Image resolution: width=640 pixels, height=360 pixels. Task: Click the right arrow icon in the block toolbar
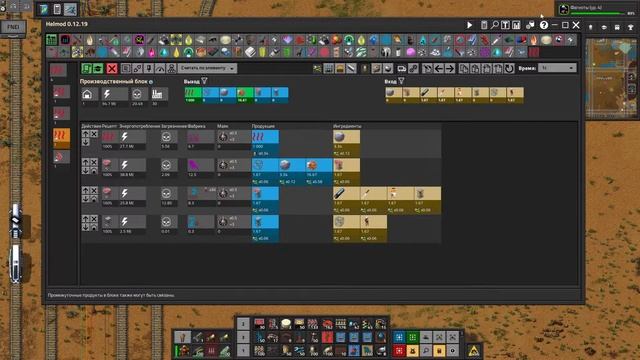(x=449, y=68)
